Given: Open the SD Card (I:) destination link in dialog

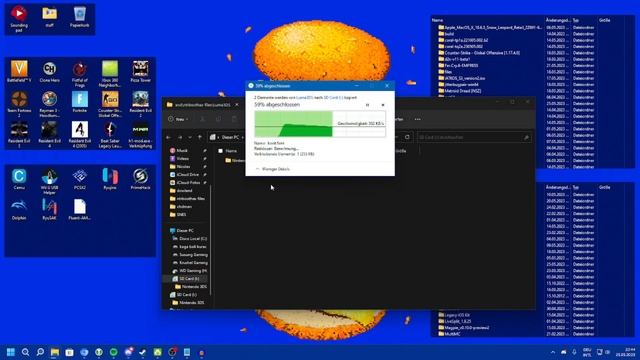Looking at the screenshot, I should coord(333,98).
